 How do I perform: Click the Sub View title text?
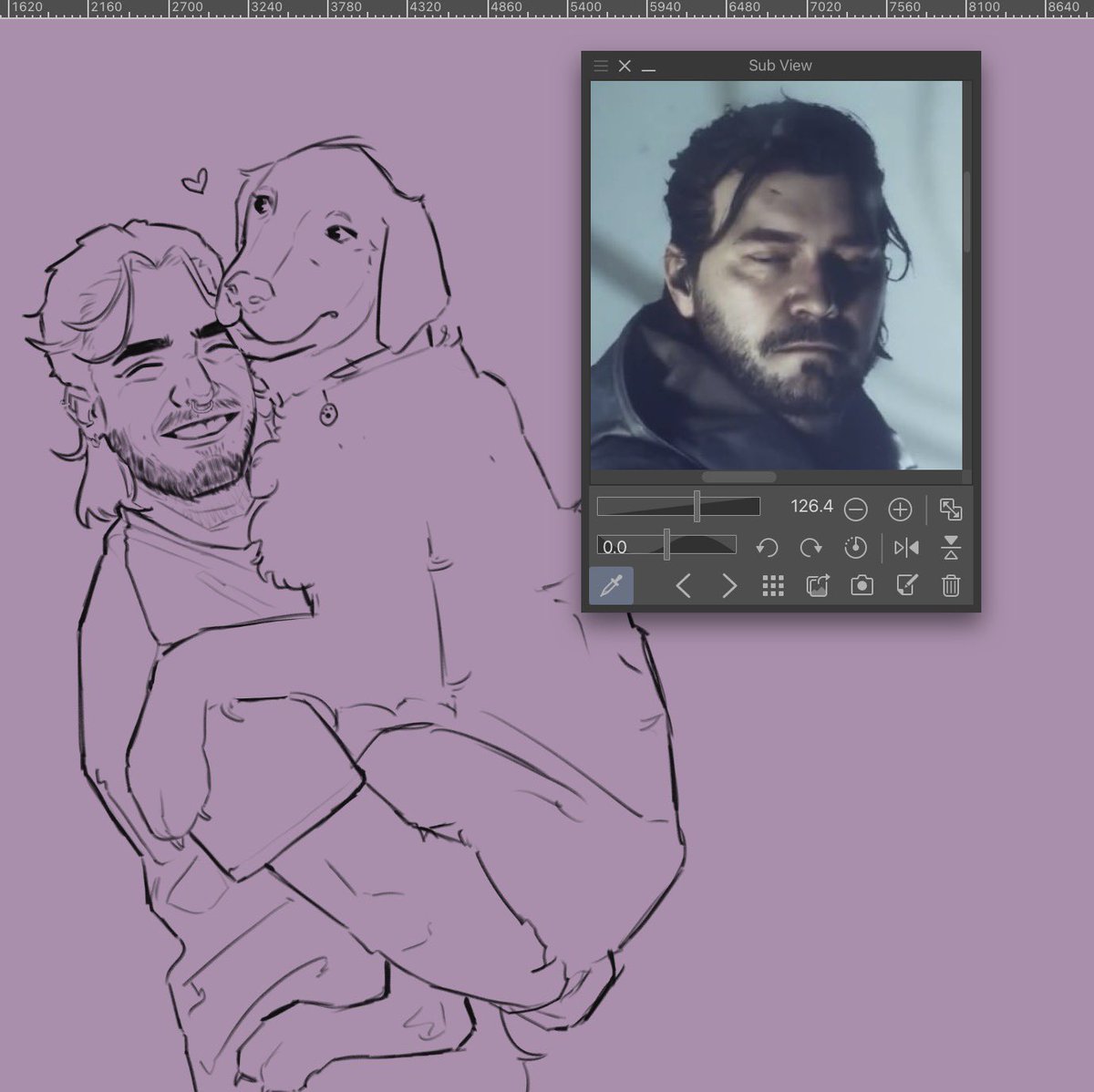click(780, 66)
